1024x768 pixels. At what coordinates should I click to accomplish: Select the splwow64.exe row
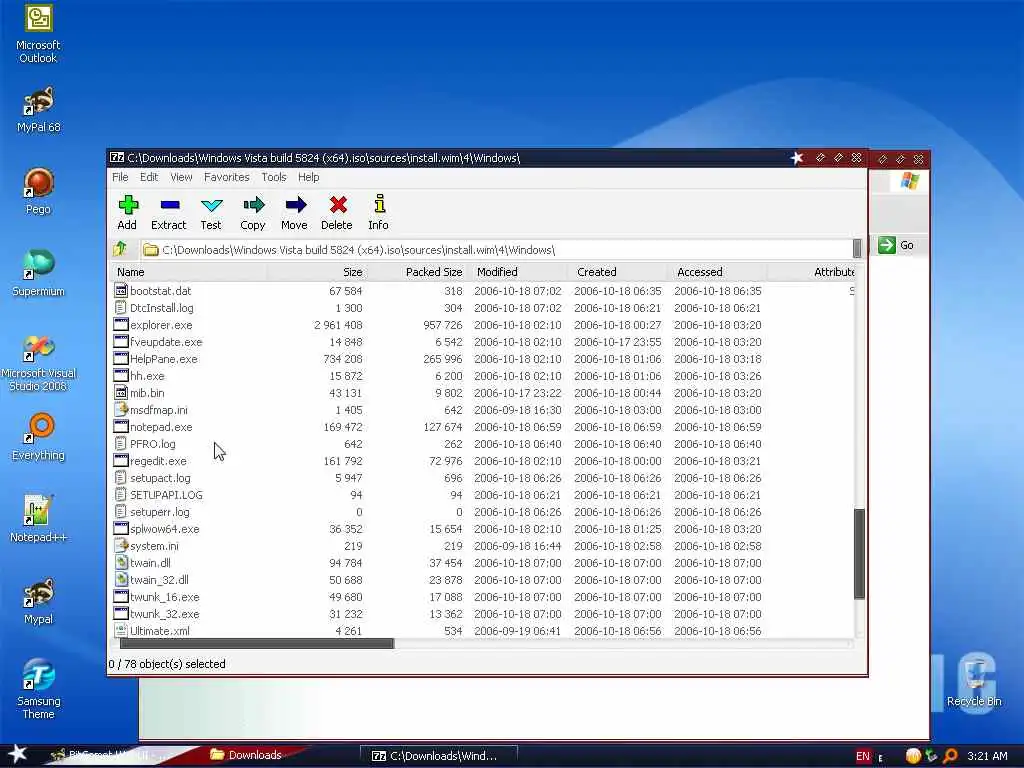[483, 528]
